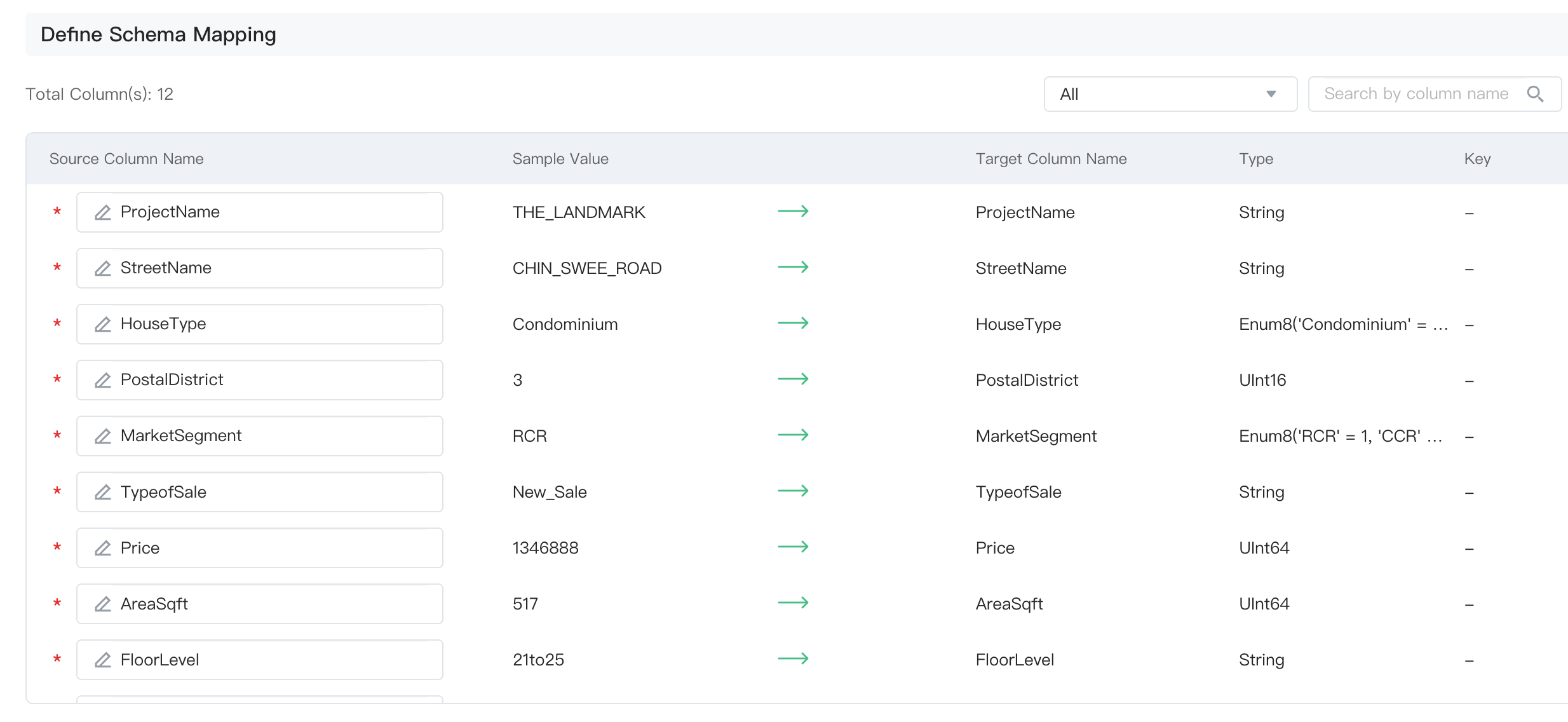1568x722 pixels.
Task: Click the edit pencil for TypeofSale
Action: (103, 492)
